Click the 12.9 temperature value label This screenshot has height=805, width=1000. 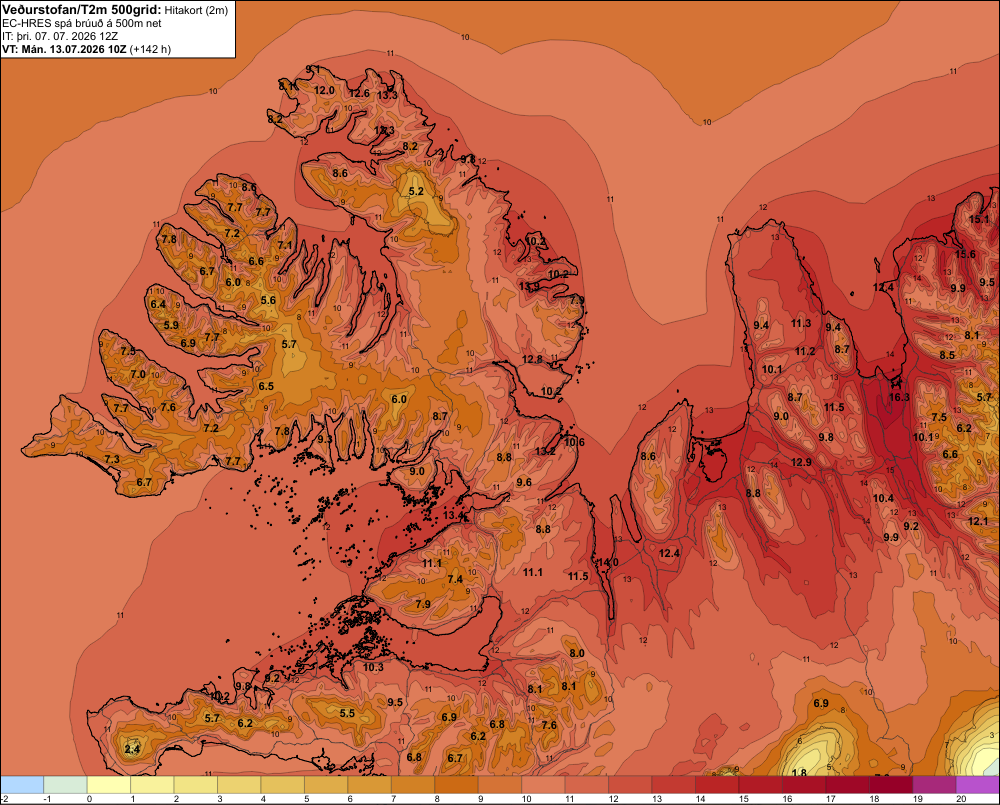(x=802, y=462)
